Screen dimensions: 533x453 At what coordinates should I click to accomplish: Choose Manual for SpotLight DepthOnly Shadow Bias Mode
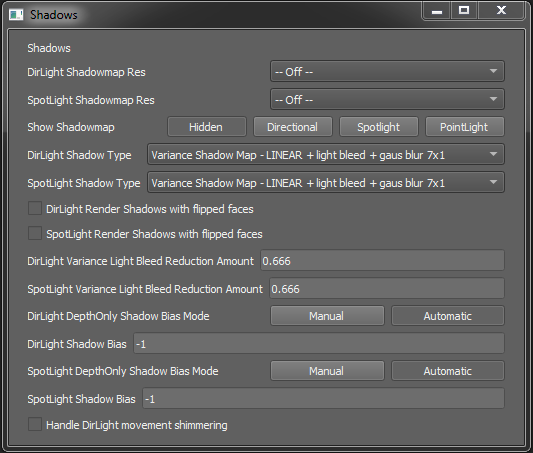pos(327,371)
